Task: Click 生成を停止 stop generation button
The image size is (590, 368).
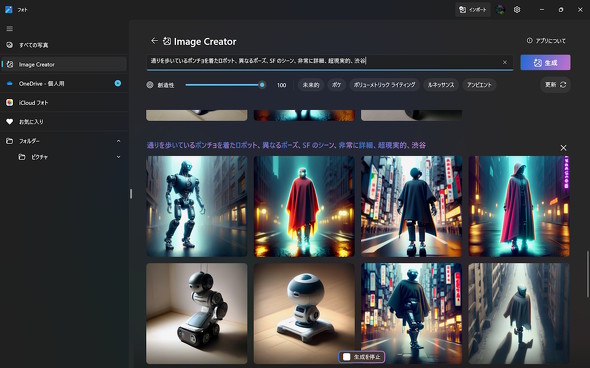Action: click(x=362, y=357)
